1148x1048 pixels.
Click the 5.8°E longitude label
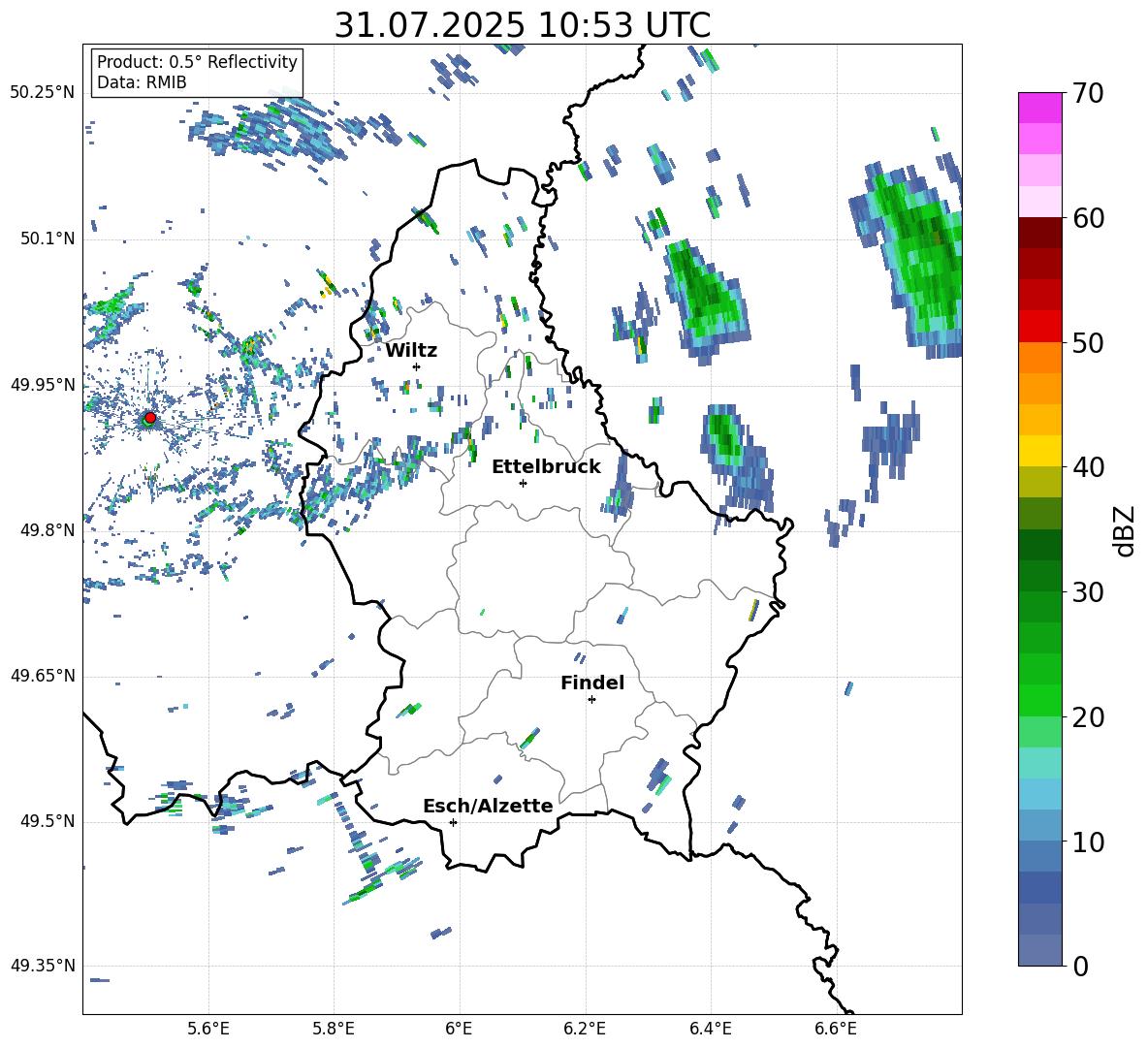(x=334, y=1029)
